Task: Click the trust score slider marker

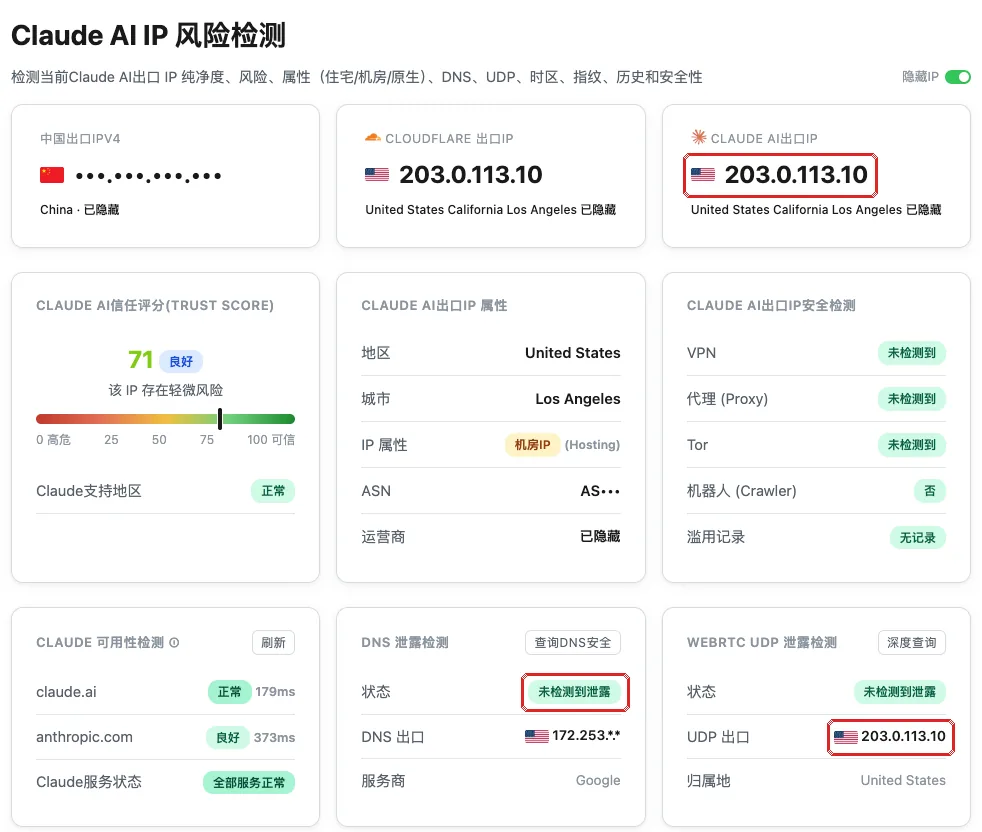Action: coord(220,419)
